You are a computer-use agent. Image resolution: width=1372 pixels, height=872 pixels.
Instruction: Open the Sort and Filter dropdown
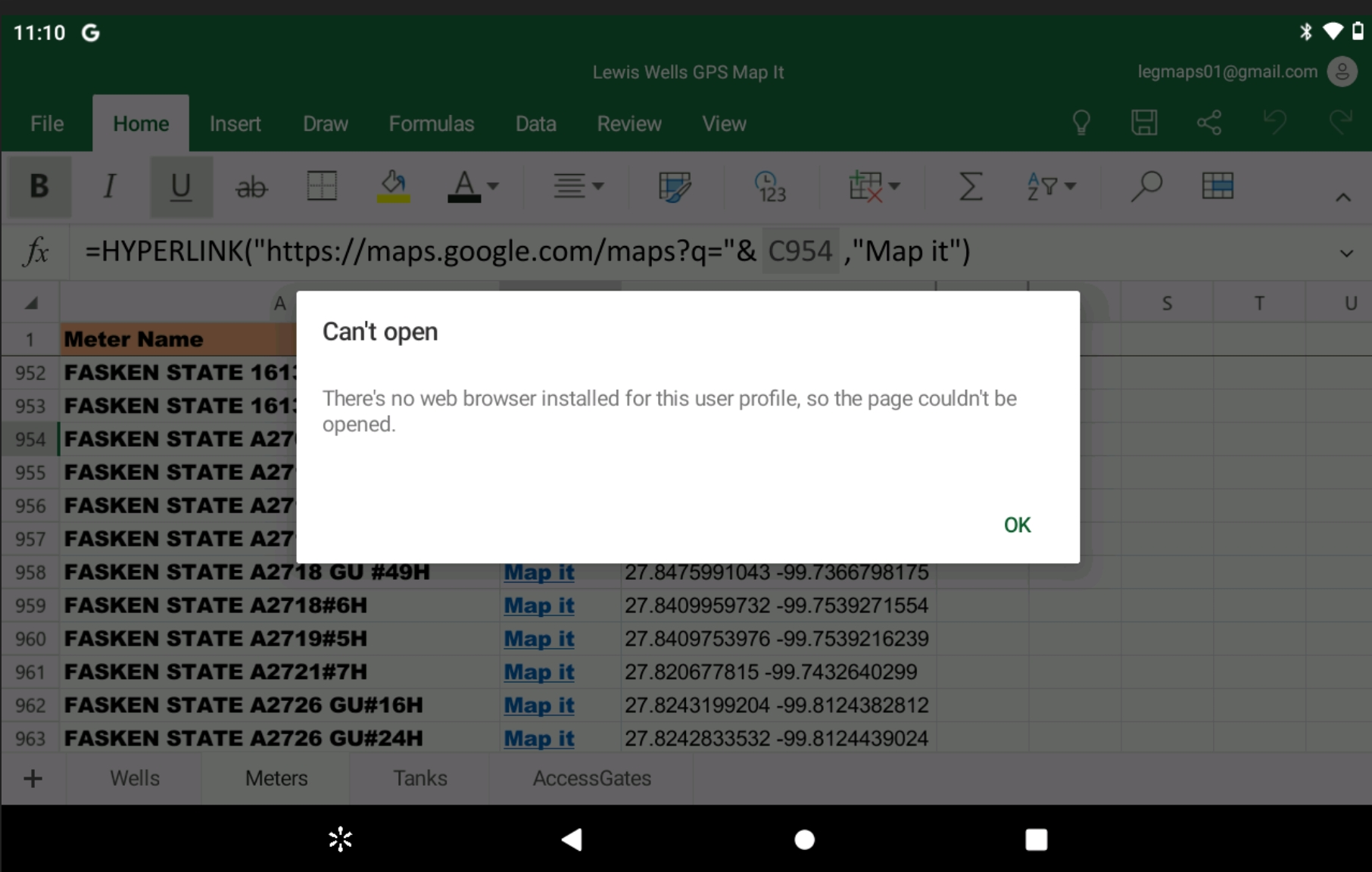tap(1051, 186)
